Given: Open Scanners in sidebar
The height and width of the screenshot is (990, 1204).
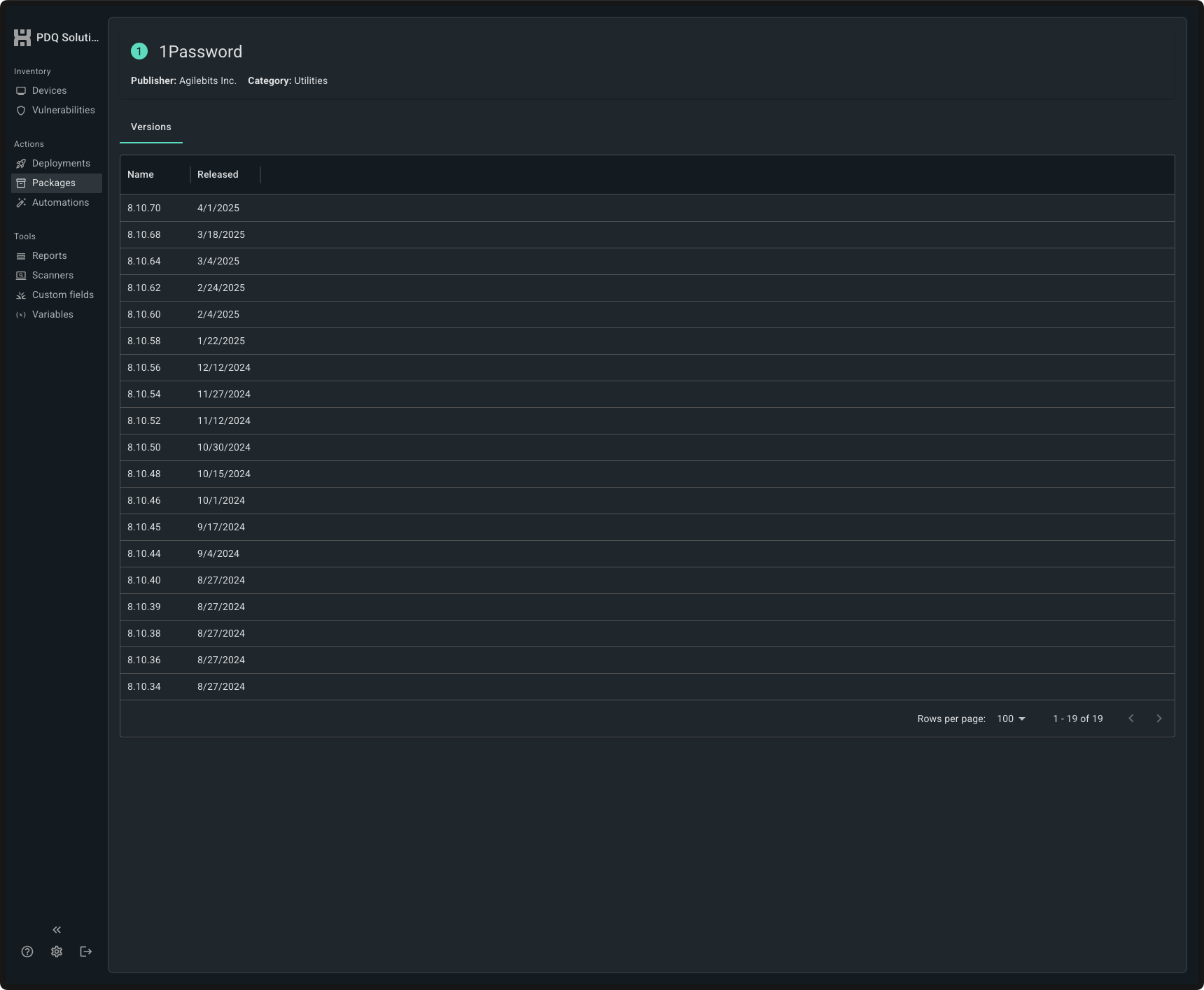Looking at the screenshot, I should point(57,276).
